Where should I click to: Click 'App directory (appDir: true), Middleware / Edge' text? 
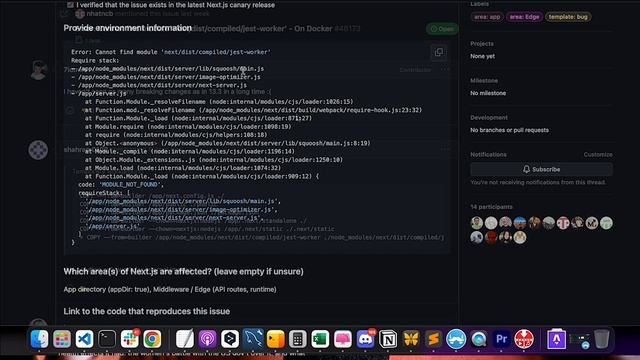tap(170, 289)
